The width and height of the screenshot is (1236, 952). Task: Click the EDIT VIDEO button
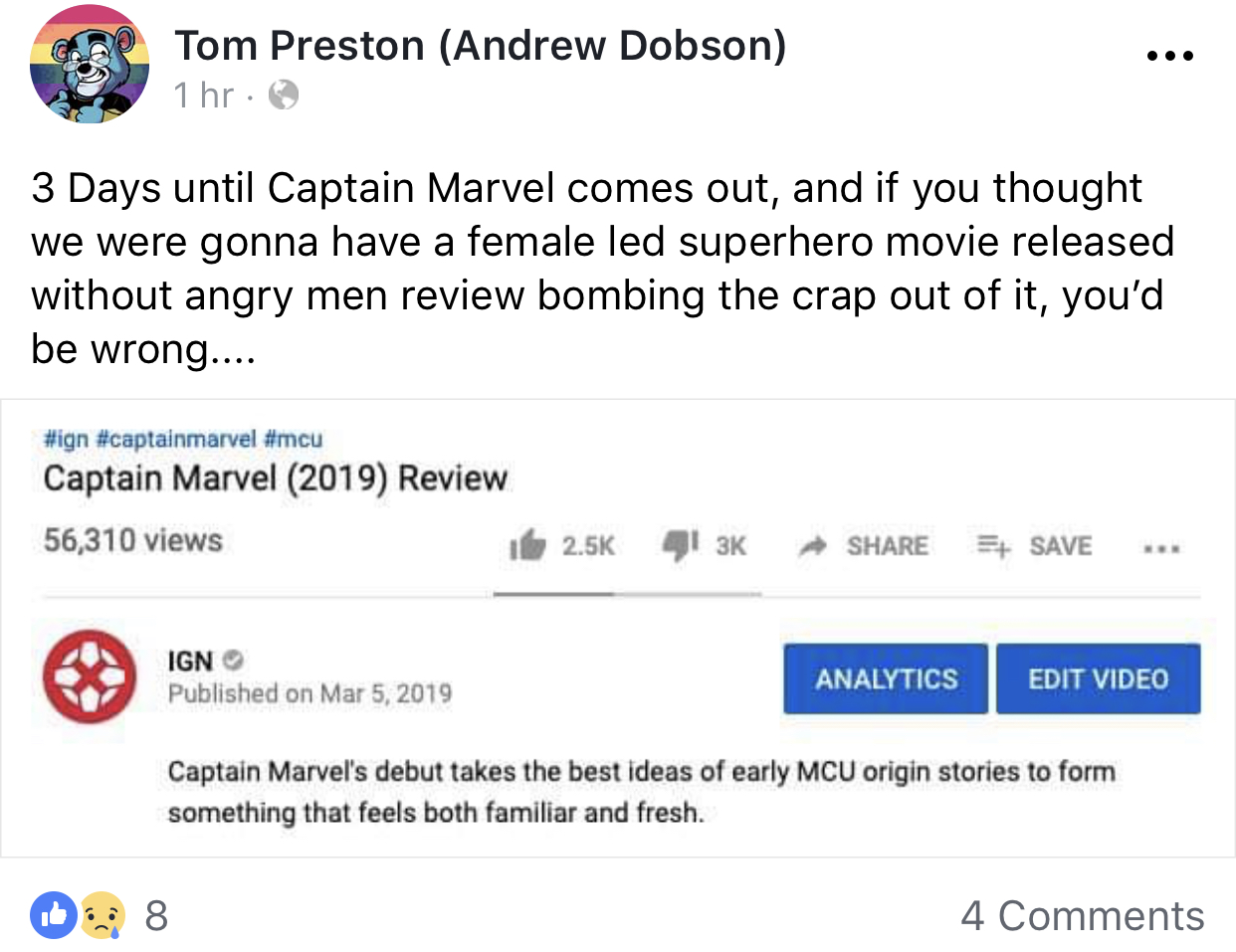(x=1099, y=678)
